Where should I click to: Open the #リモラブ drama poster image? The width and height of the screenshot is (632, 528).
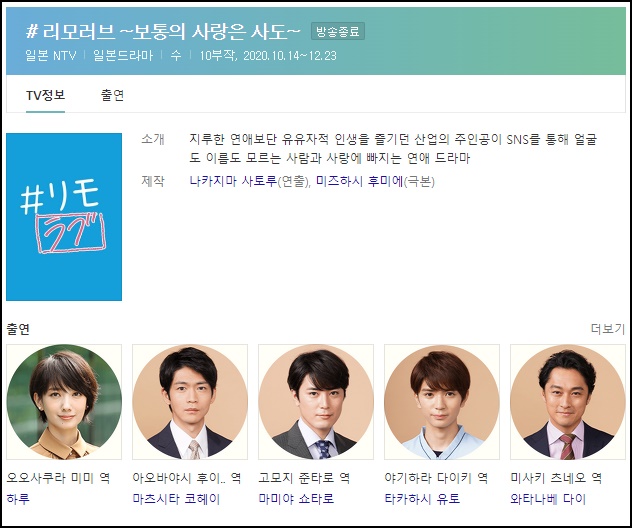click(x=64, y=217)
